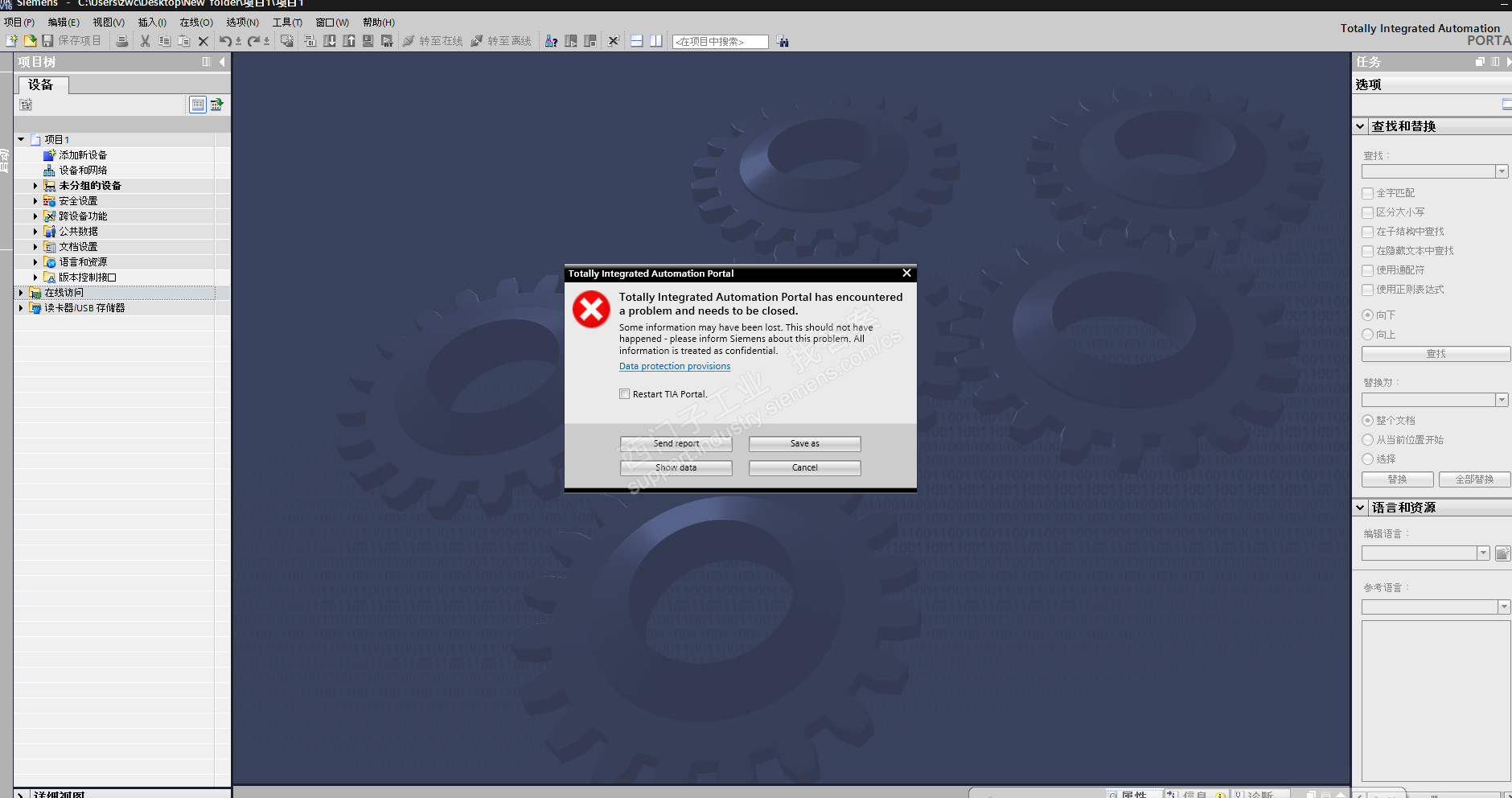1512x798 pixels.
Task: Expand the 安全设置 tree node
Action: (x=35, y=201)
